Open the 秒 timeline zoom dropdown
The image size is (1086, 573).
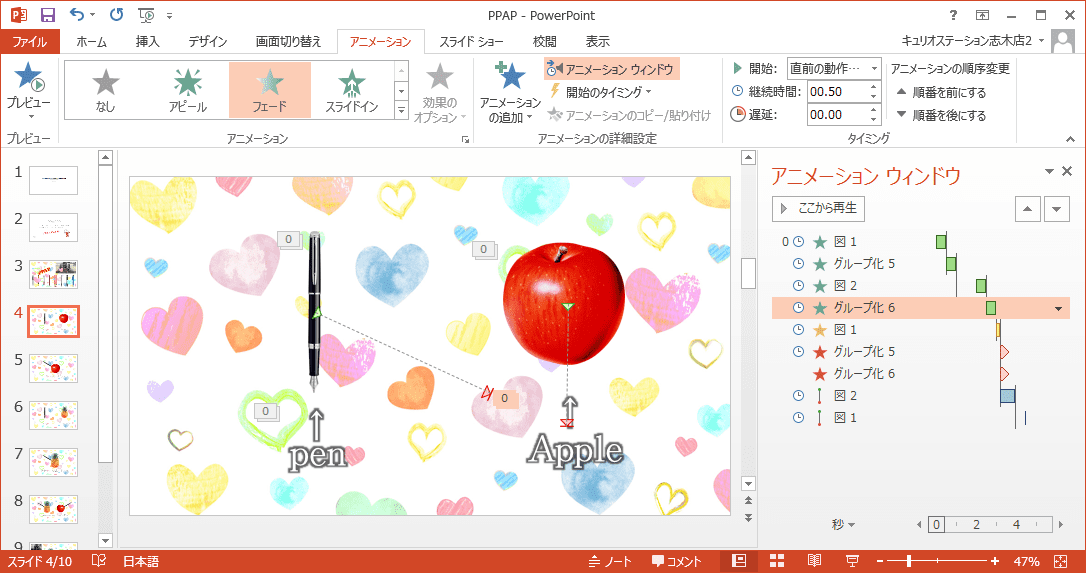pos(843,524)
